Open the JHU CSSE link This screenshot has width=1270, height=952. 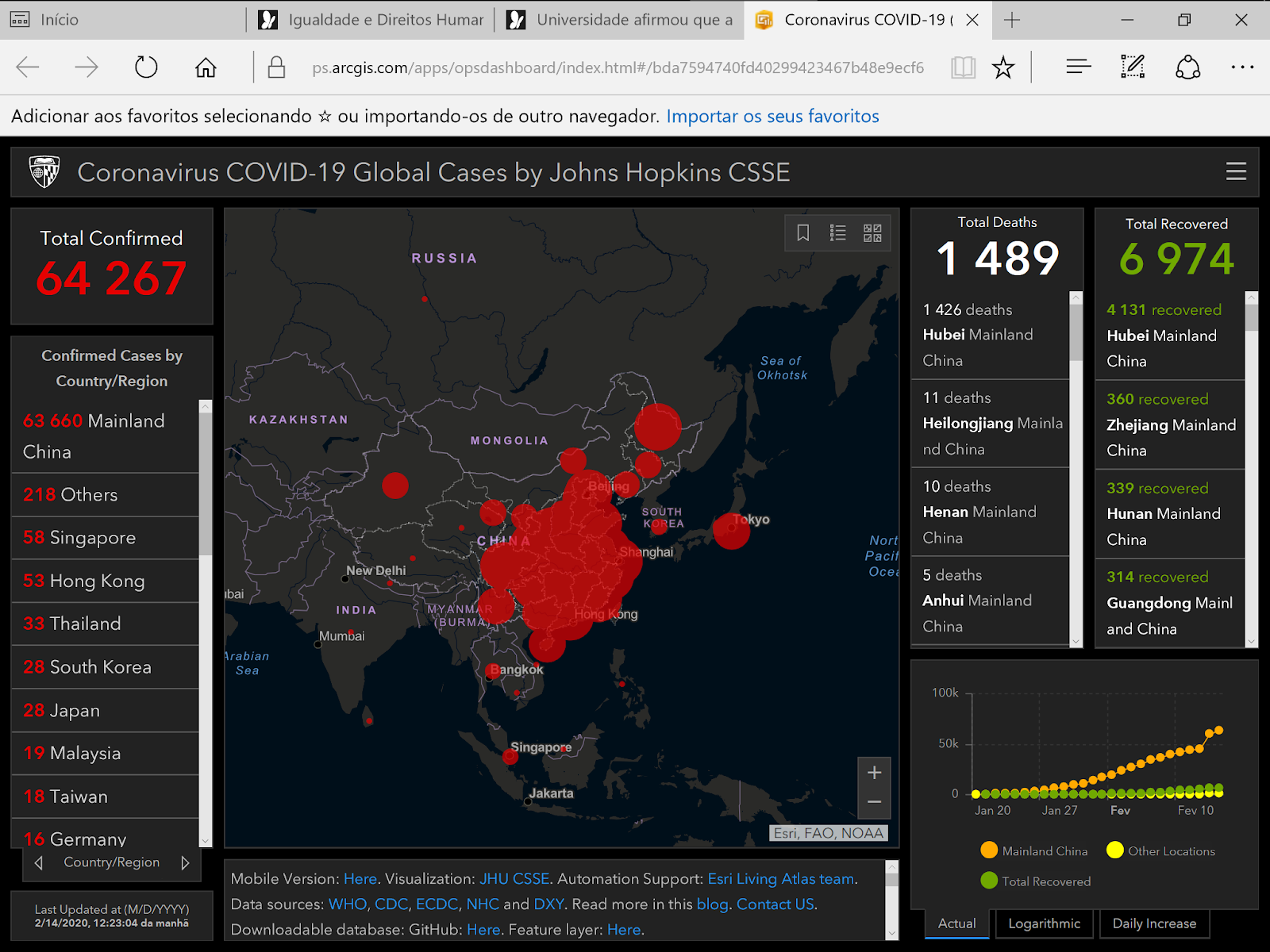click(x=514, y=879)
